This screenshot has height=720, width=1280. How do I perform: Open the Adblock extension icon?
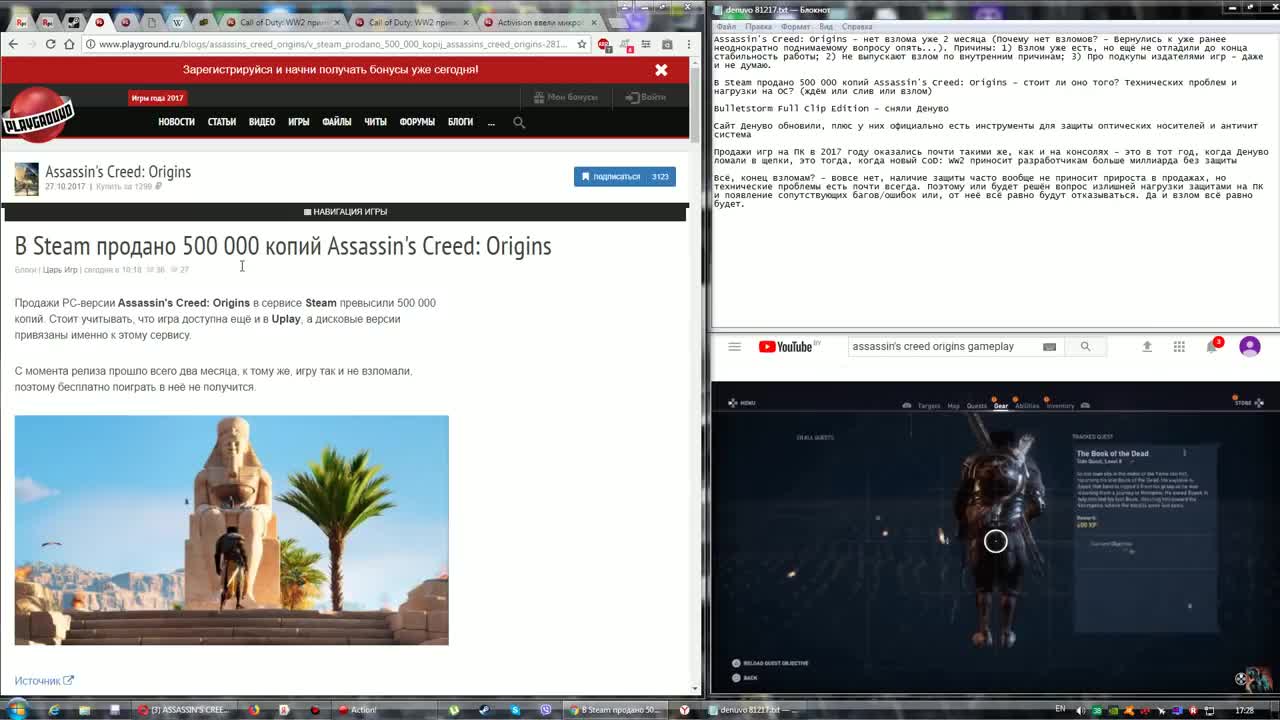click(604, 44)
